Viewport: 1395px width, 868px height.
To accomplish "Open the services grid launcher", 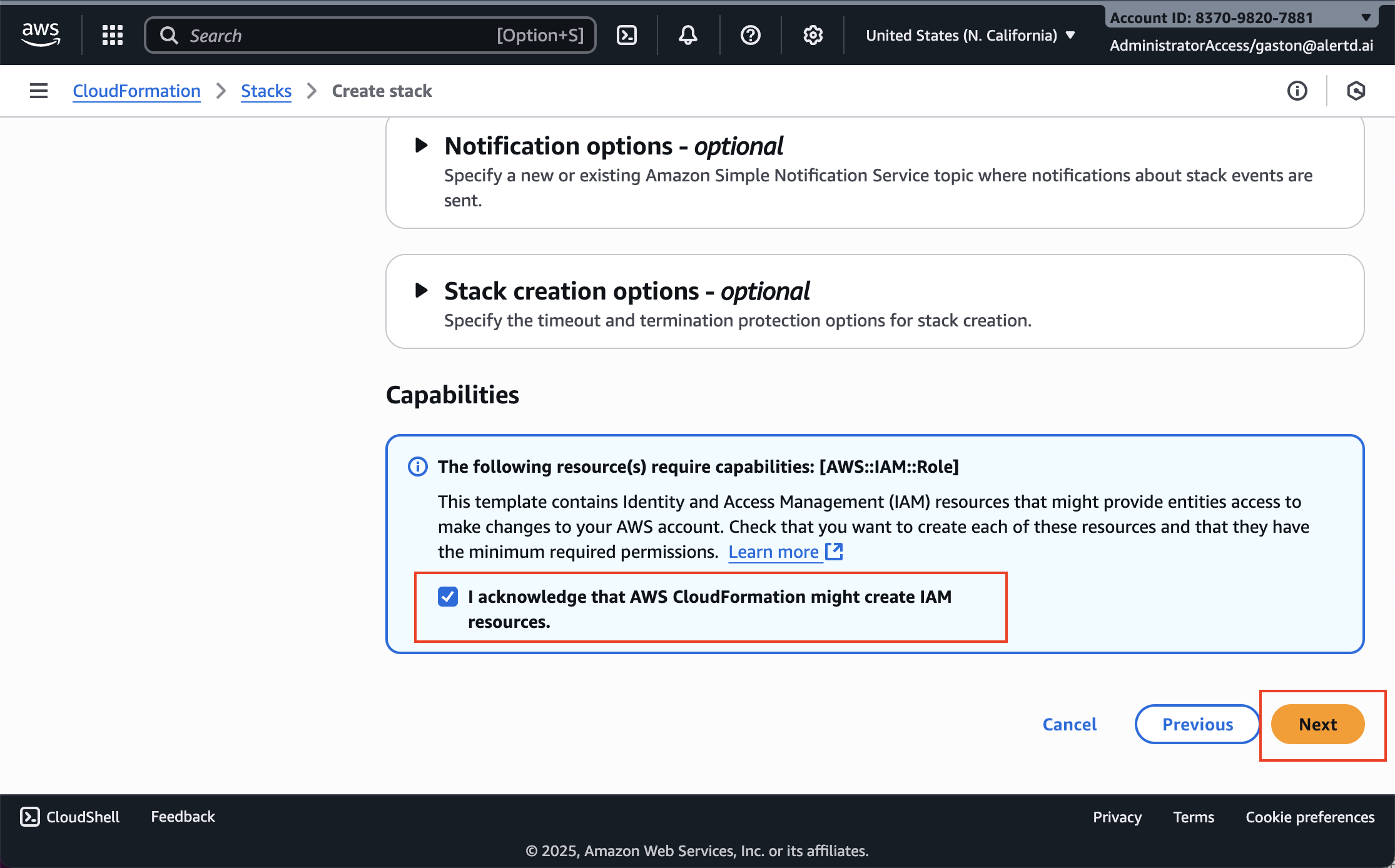I will coord(112,35).
